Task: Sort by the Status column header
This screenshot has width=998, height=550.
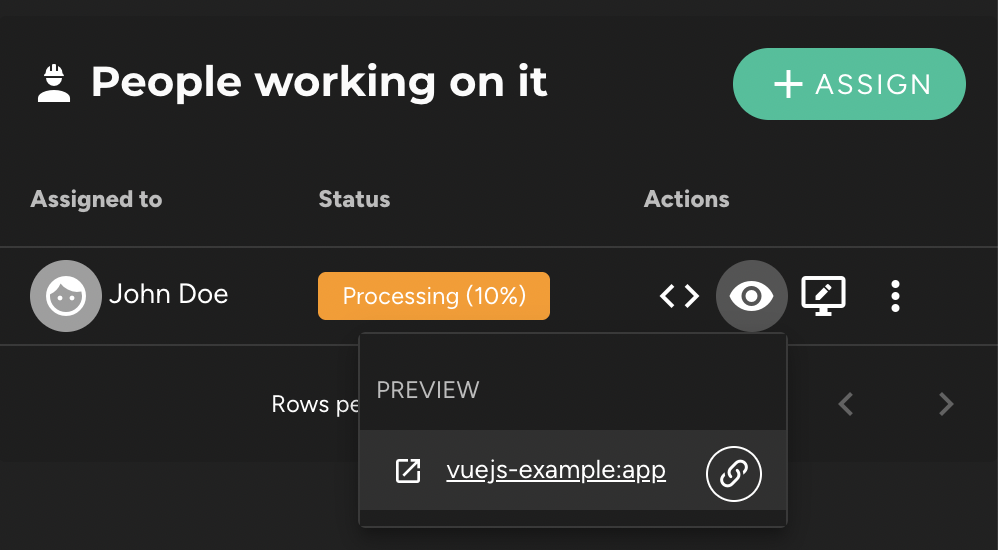Action: tap(354, 199)
